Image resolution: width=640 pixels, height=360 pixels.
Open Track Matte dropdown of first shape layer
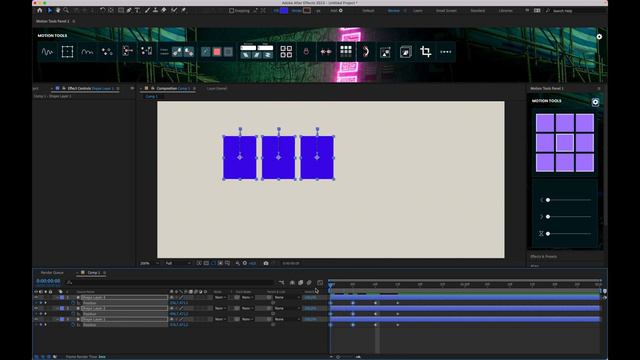click(x=246, y=298)
